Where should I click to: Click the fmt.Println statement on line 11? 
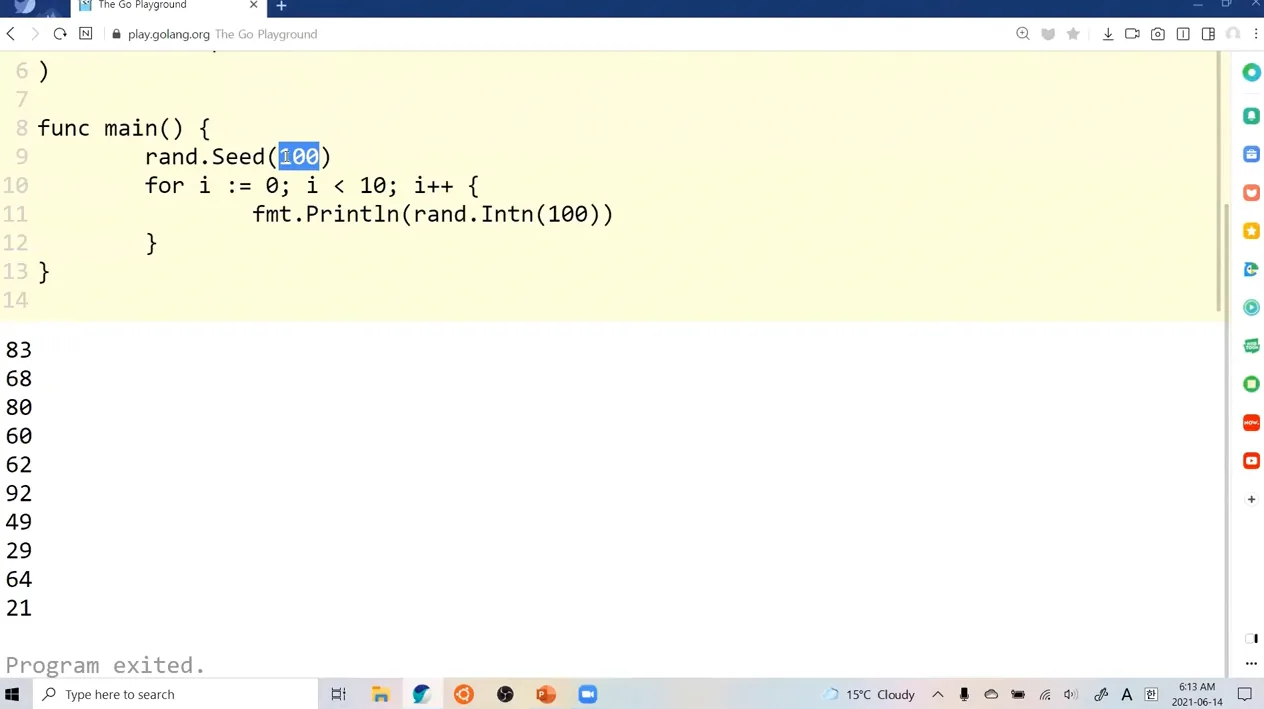[433, 214]
